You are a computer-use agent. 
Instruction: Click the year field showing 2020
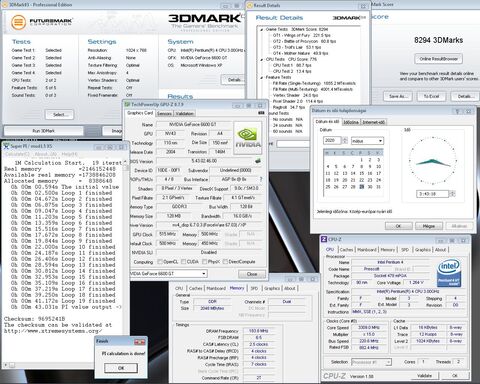pyautogui.click(x=332, y=141)
